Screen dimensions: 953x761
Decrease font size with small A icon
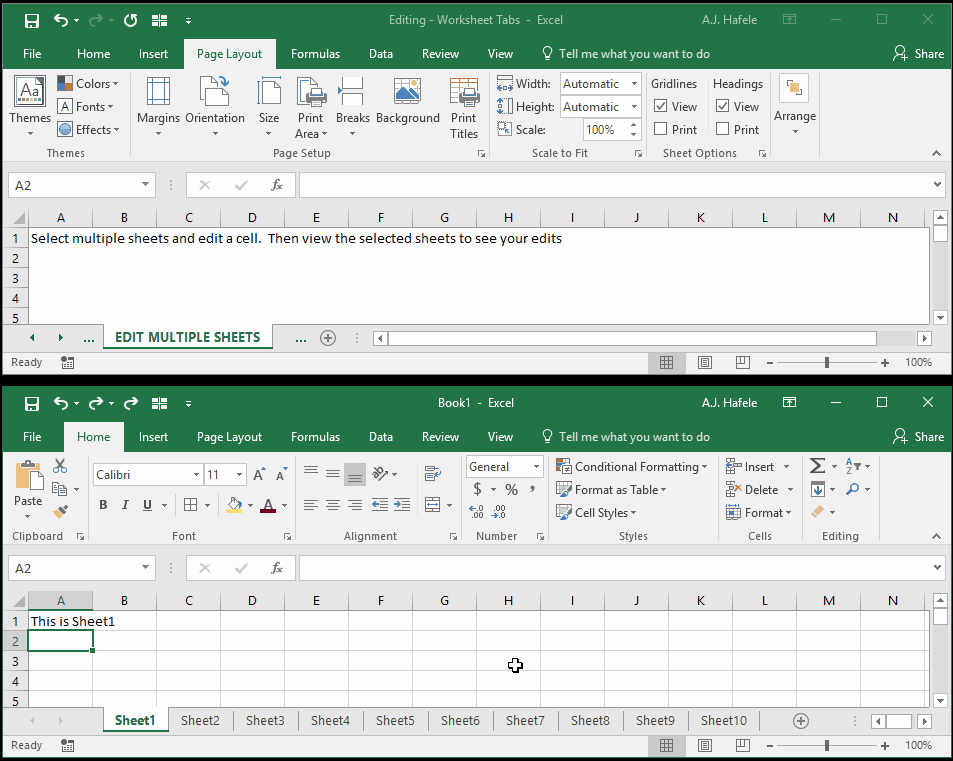point(281,475)
